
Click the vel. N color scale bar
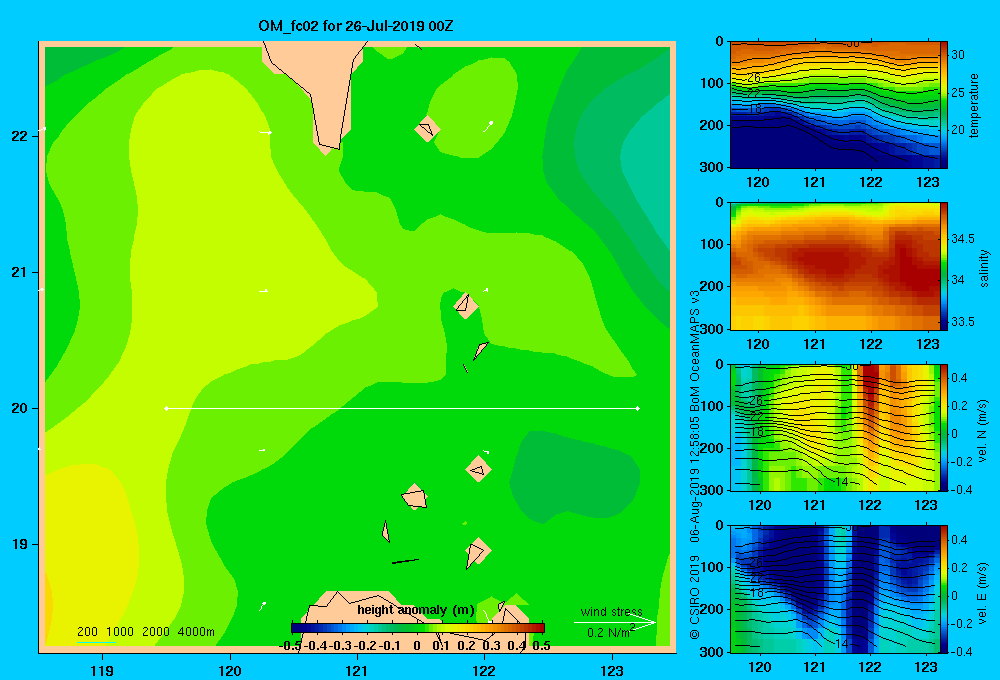pos(944,427)
